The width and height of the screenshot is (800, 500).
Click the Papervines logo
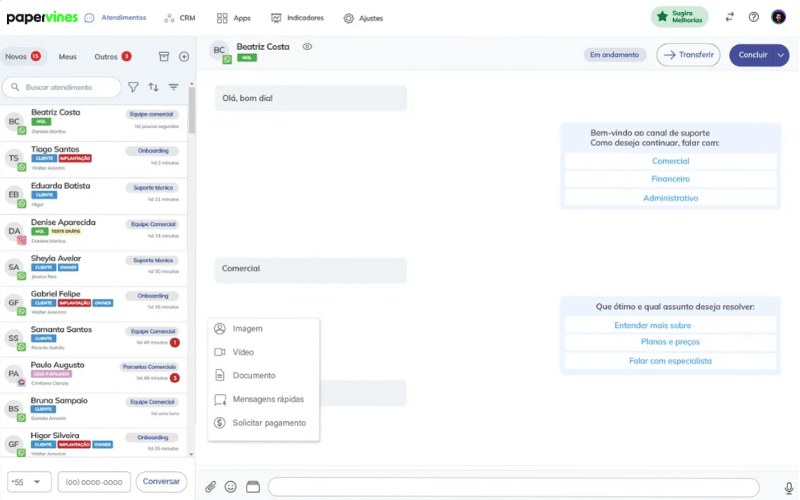pyautogui.click(x=42, y=17)
